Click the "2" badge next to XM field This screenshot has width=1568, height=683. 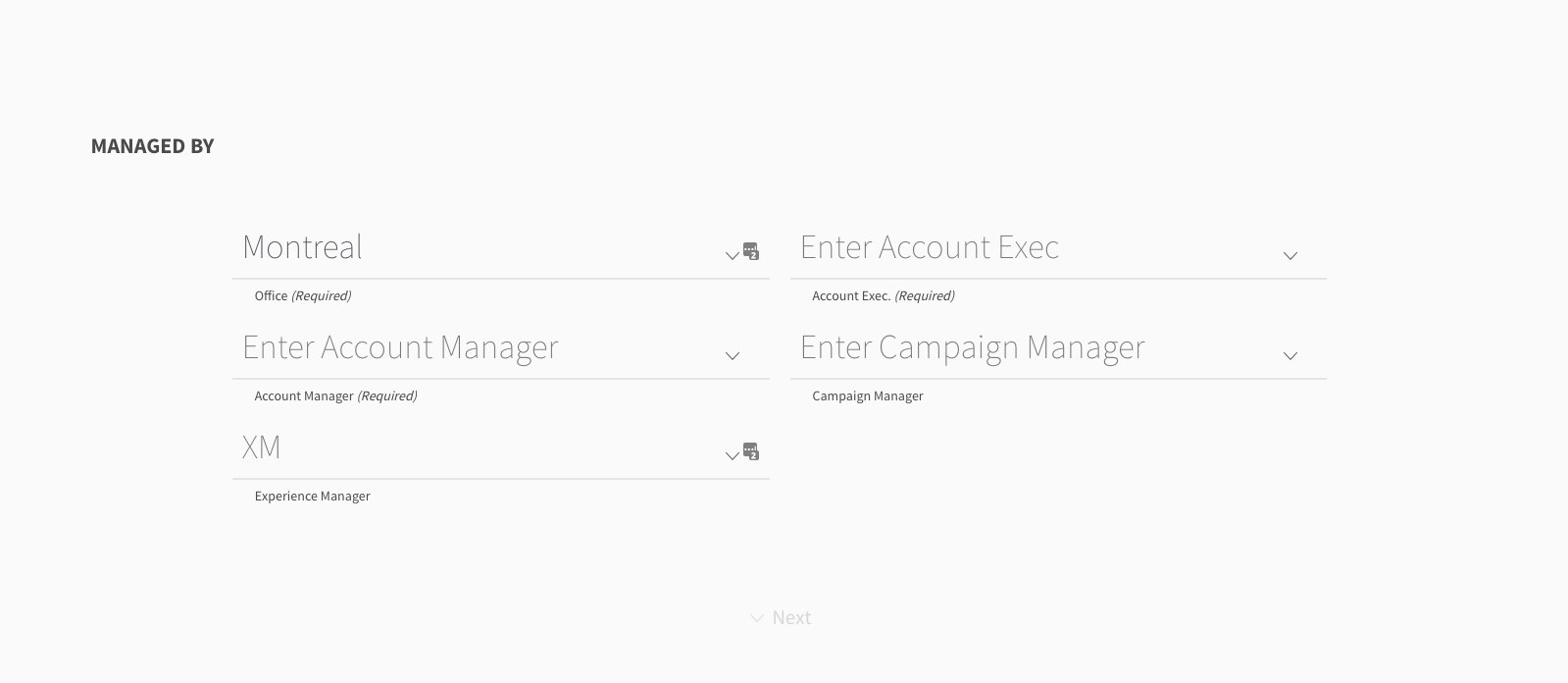[x=751, y=450]
